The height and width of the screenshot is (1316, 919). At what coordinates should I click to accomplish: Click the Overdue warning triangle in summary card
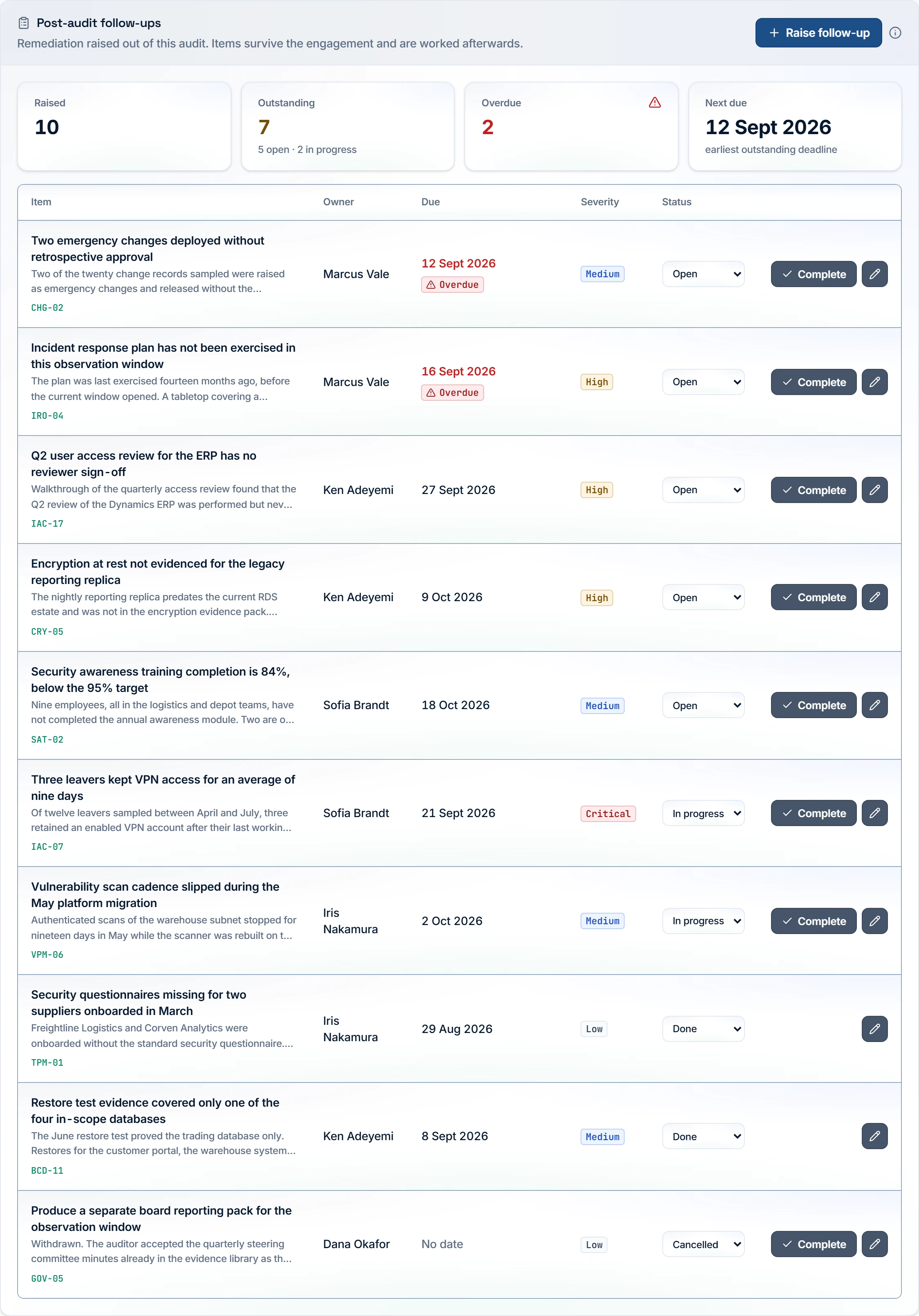pos(655,103)
